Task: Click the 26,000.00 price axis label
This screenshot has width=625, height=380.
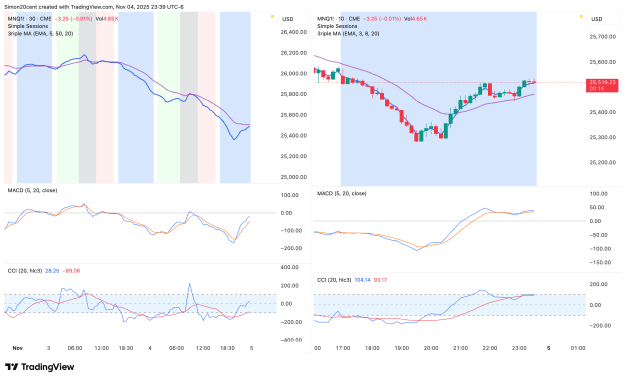Action: tap(293, 74)
